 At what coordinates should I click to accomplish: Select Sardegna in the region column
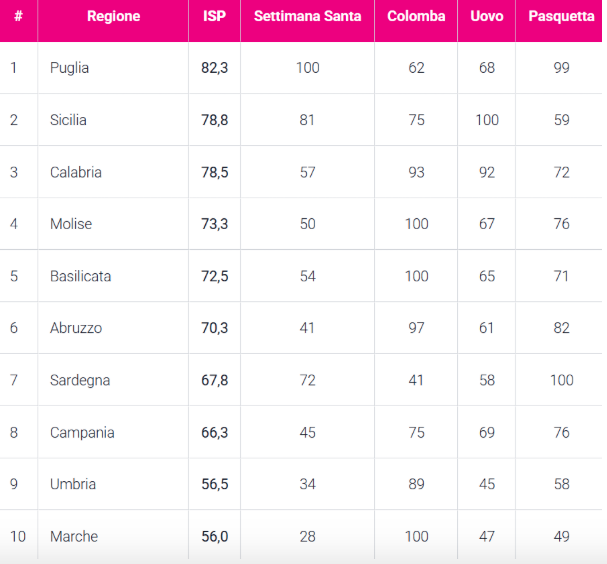coord(80,380)
